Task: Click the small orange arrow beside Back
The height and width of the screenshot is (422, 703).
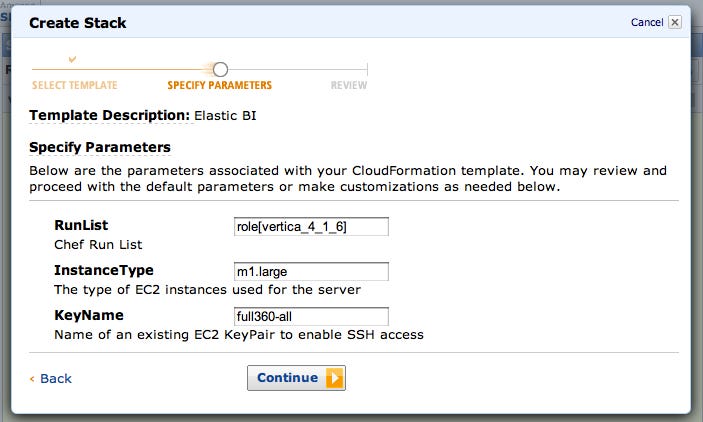Action: (x=32, y=379)
